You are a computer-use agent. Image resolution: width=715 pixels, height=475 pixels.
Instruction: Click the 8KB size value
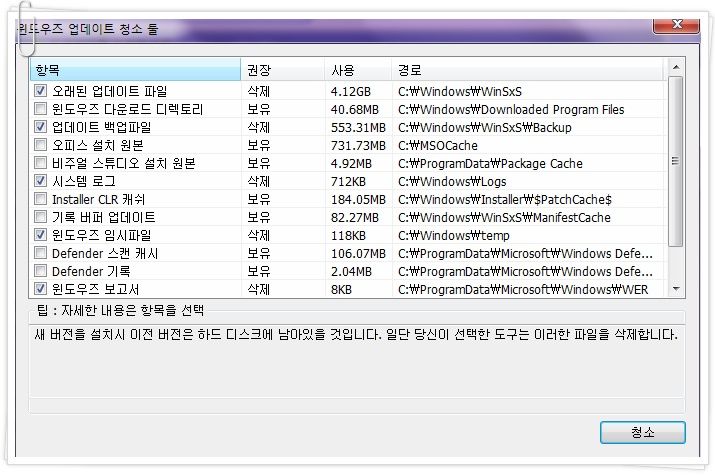[x=341, y=289]
